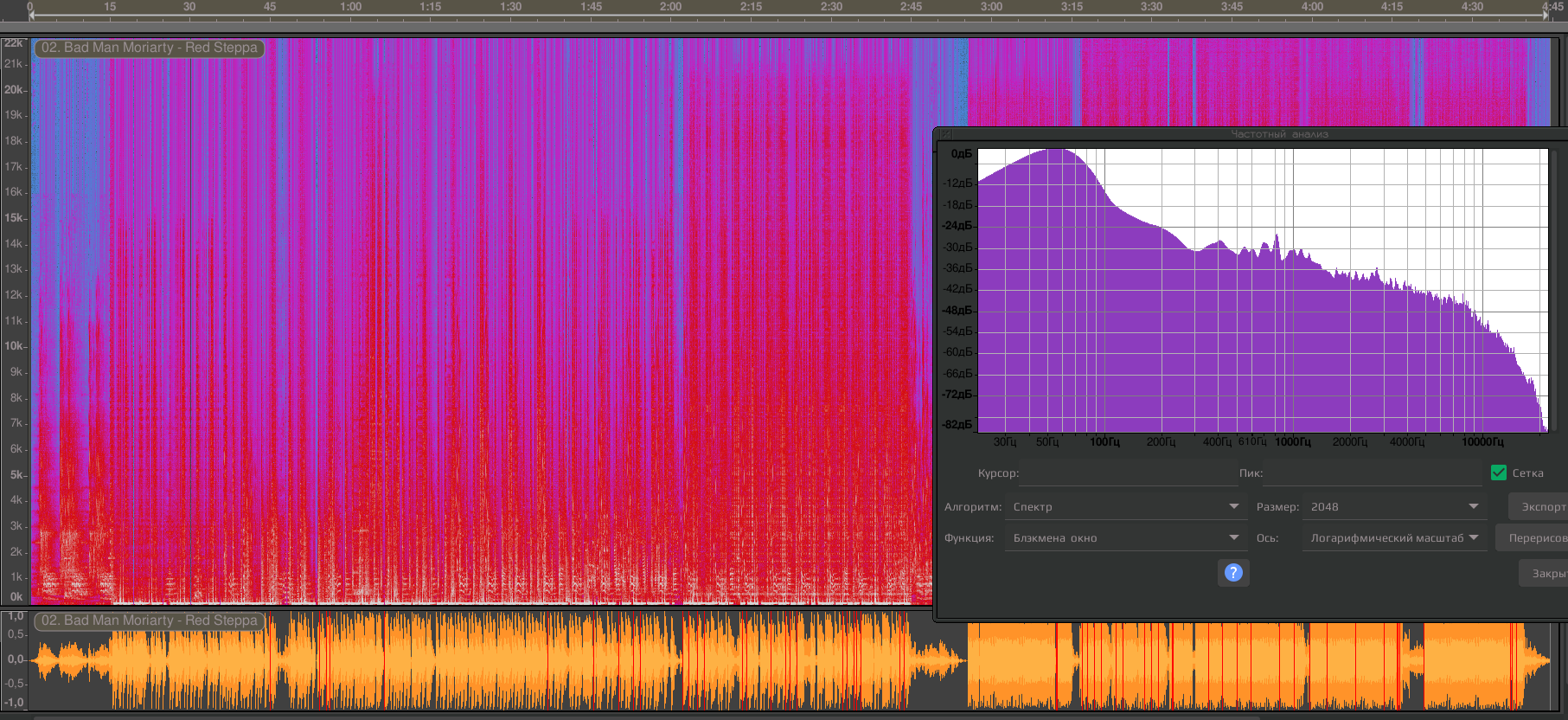Click the 5k label on spectrogram scale

tap(16, 474)
